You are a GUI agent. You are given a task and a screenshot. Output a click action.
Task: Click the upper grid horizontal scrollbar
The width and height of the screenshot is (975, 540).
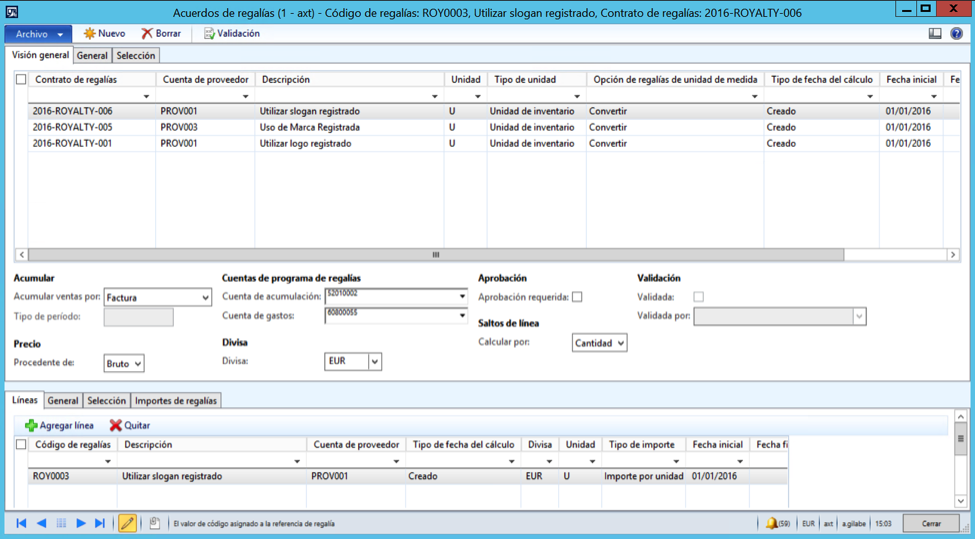(436, 254)
